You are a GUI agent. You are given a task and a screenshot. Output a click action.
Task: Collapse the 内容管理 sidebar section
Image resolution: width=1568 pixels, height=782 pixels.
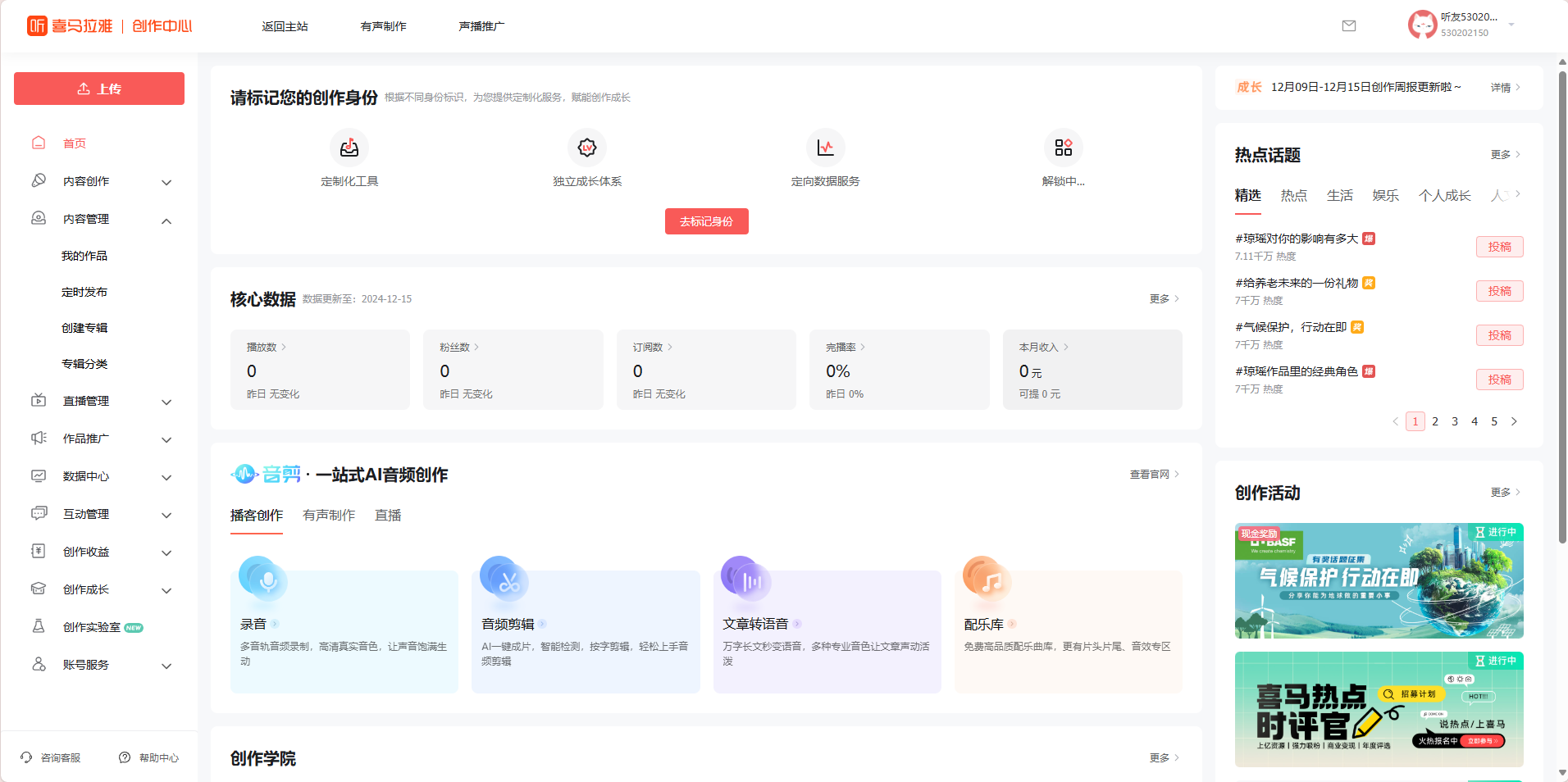click(166, 221)
